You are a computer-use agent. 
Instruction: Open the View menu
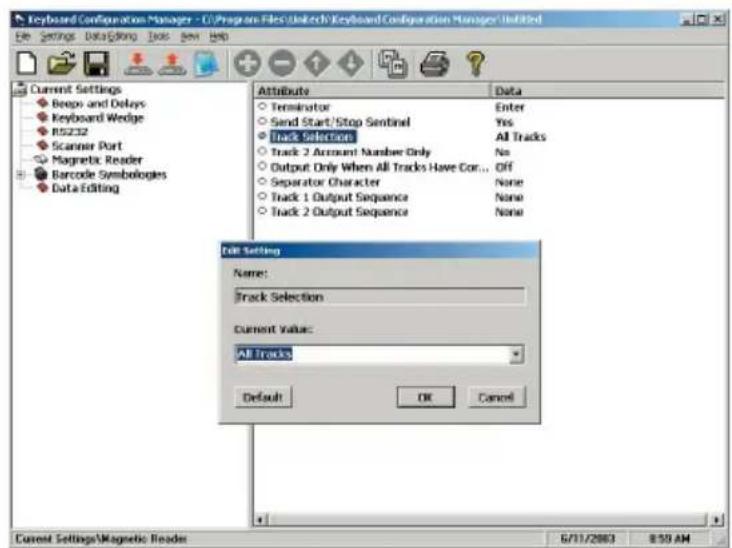point(190,36)
